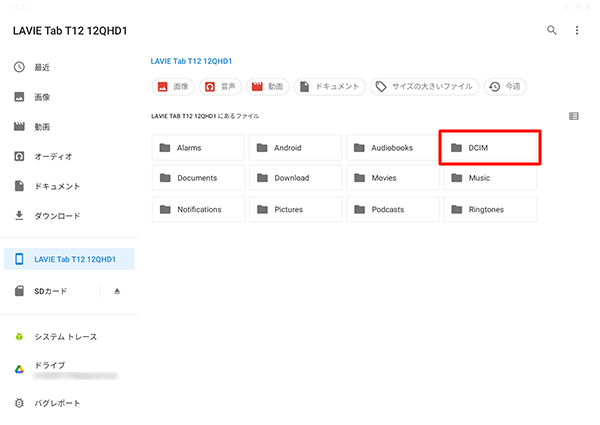Open the Android folder
The image size is (600, 425).
click(x=295, y=148)
